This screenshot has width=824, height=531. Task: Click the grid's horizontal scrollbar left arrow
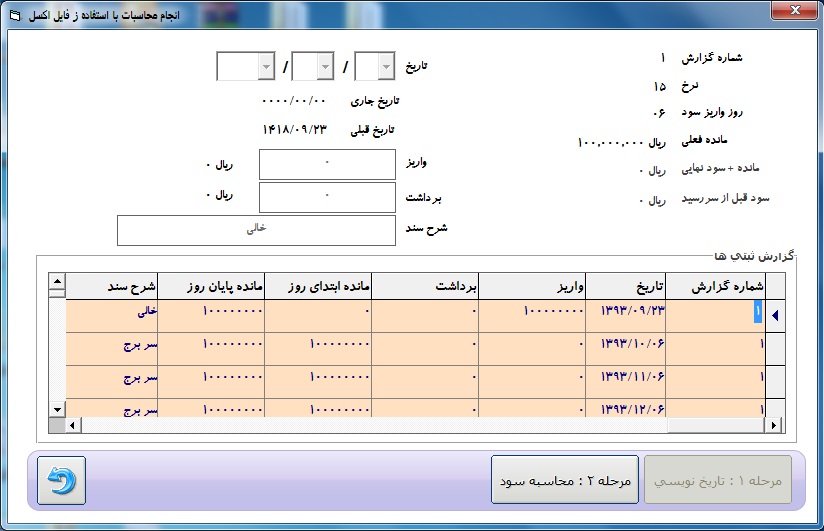coord(71,425)
